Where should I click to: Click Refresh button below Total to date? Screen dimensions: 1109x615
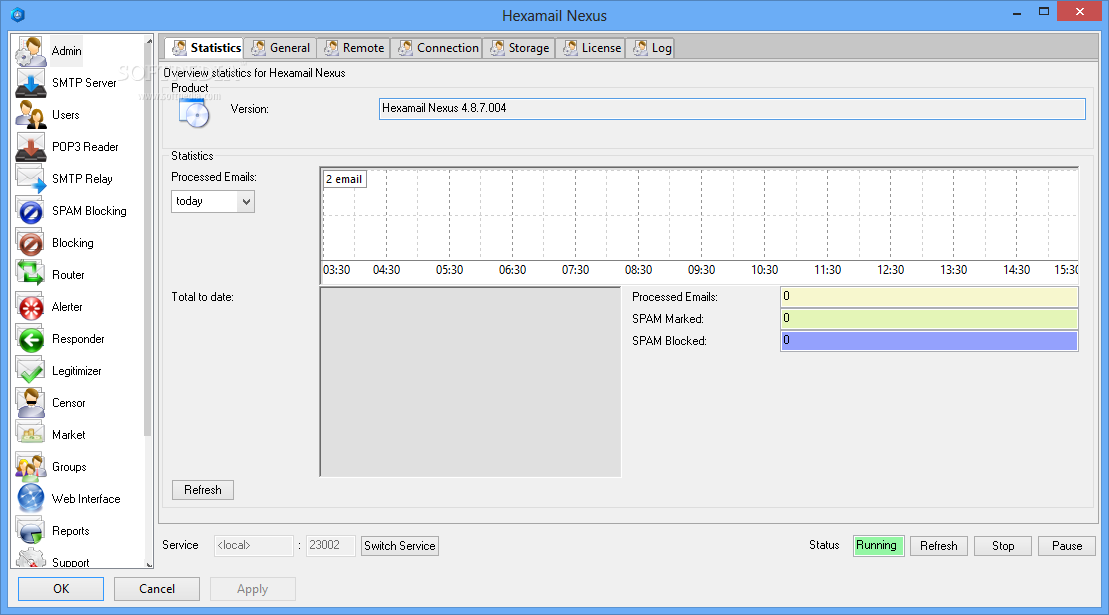pyautogui.click(x=203, y=490)
